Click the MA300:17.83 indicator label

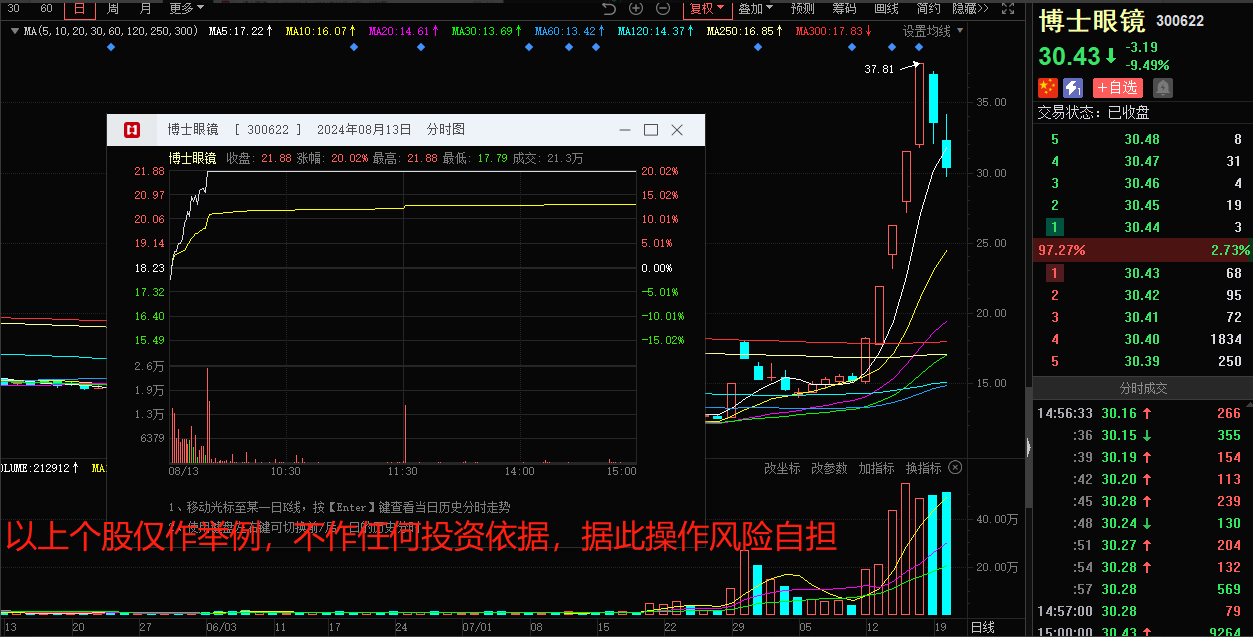pos(833,31)
